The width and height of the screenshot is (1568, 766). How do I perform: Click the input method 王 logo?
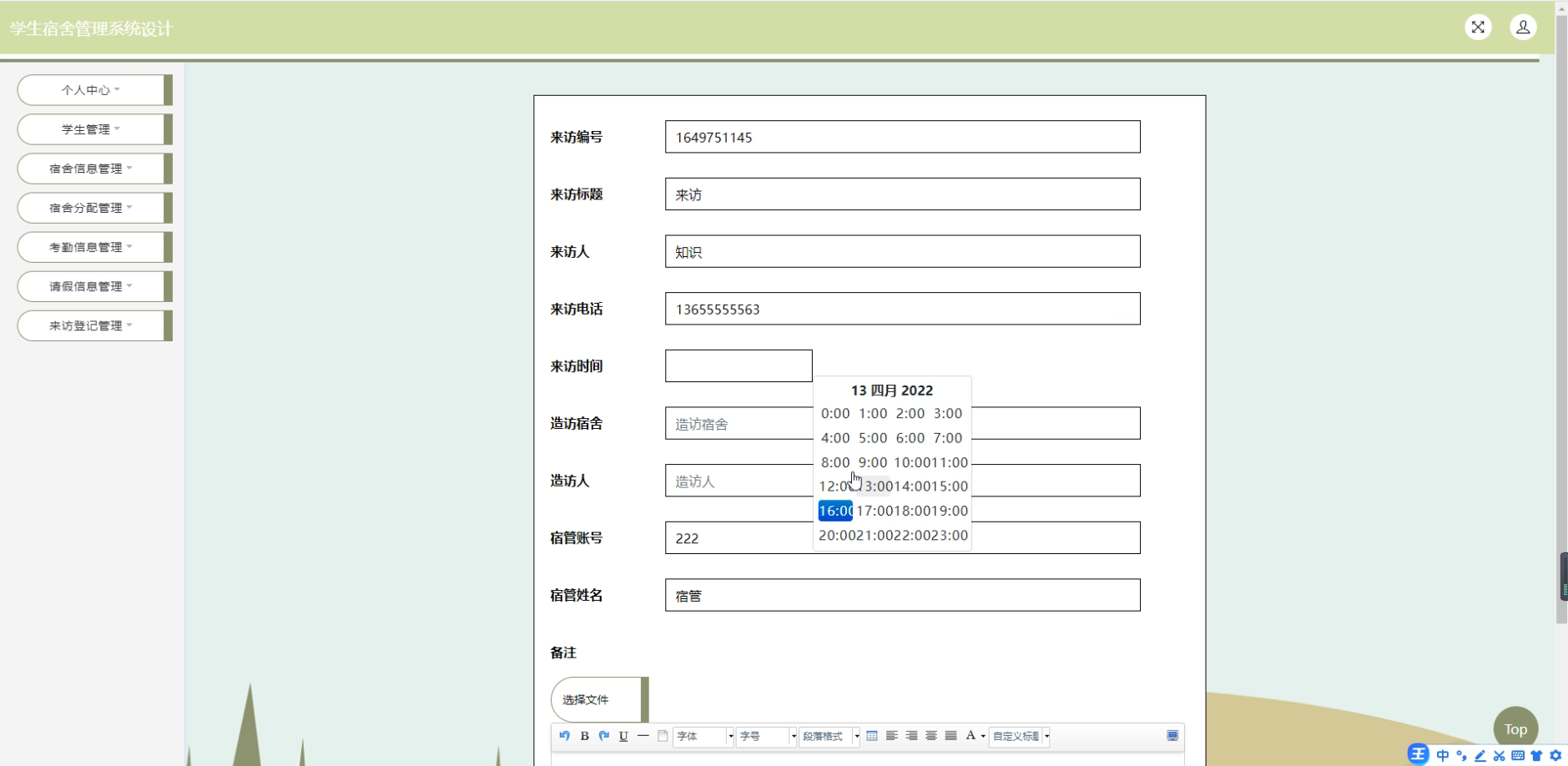(1418, 755)
